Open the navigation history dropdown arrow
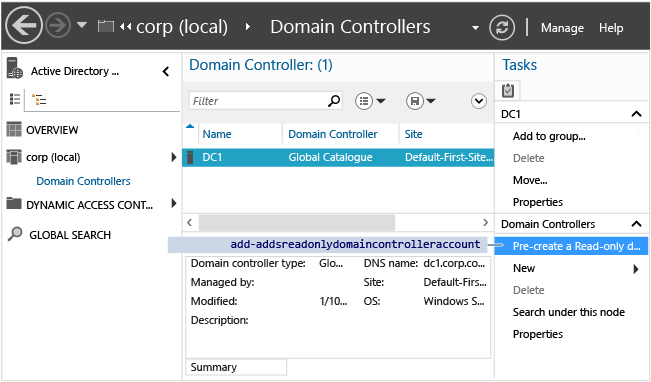Viewport: 651px width, 382px height. pyautogui.click(x=82, y=25)
